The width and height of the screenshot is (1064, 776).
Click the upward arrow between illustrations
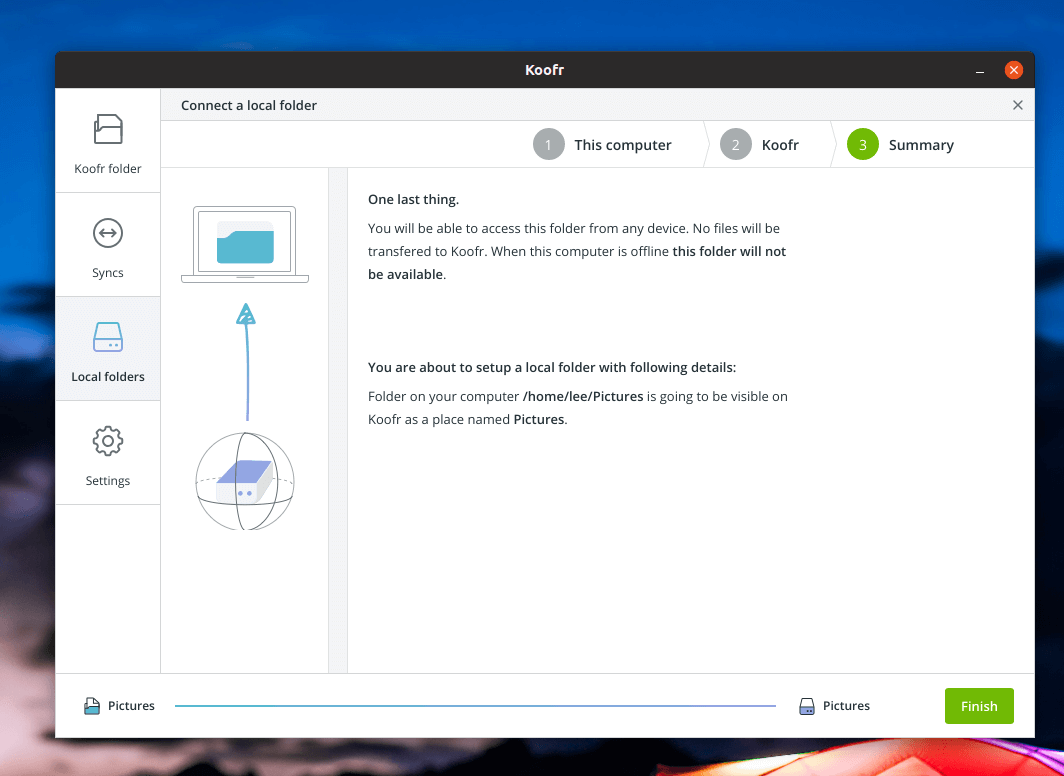pyautogui.click(x=246, y=360)
